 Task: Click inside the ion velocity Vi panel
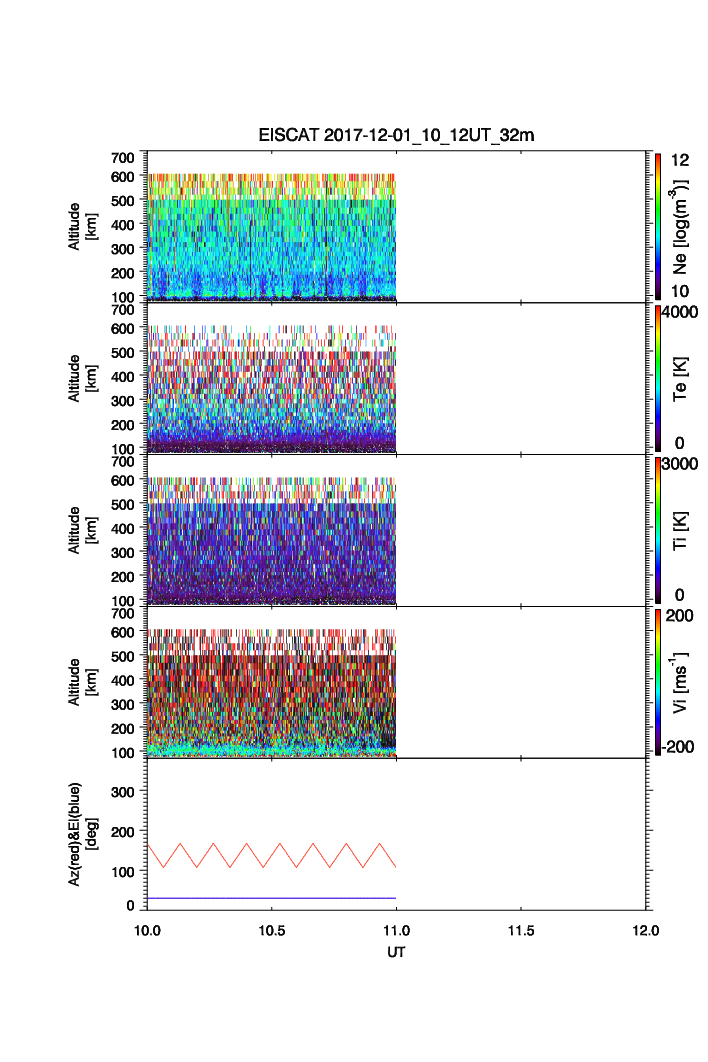(271, 690)
